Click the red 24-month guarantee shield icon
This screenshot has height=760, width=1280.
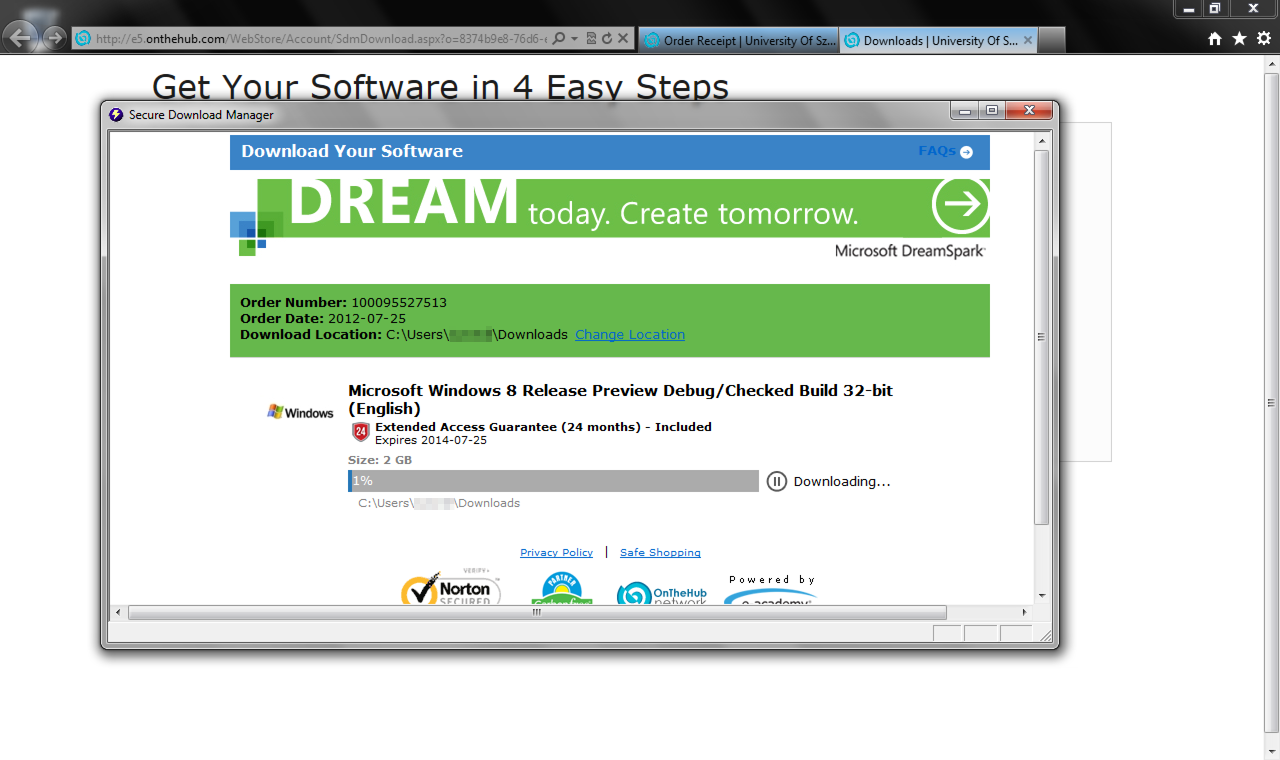pyautogui.click(x=361, y=432)
